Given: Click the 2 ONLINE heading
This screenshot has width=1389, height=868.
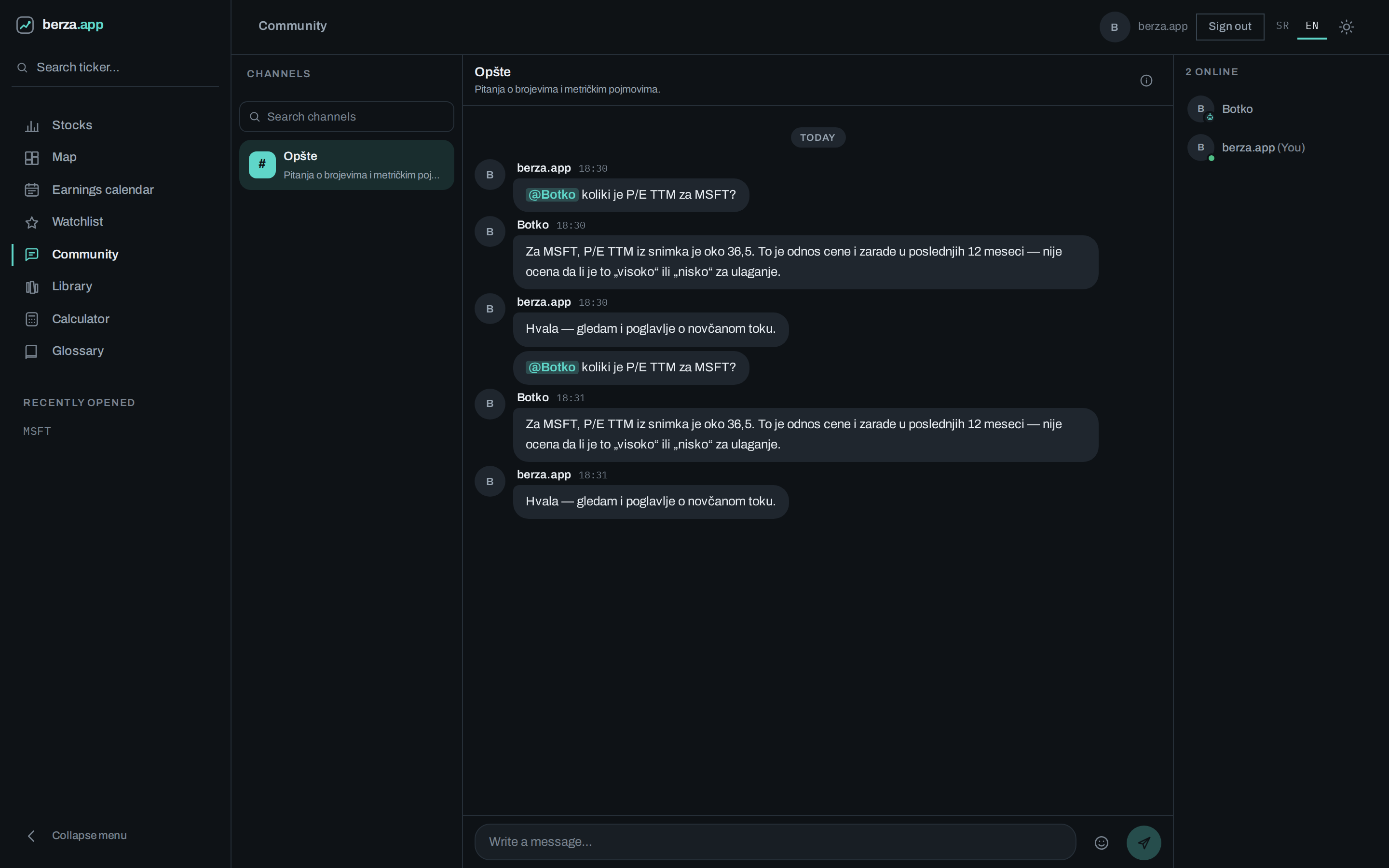Looking at the screenshot, I should tap(1212, 72).
